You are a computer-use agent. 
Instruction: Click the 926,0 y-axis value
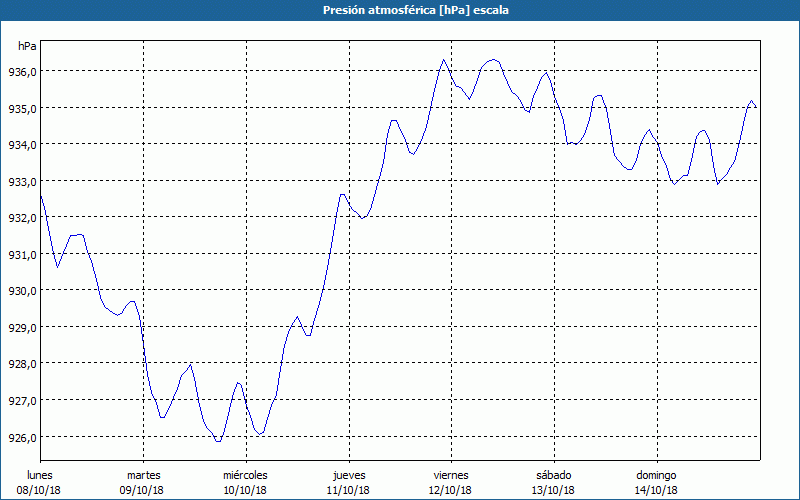click(22, 437)
